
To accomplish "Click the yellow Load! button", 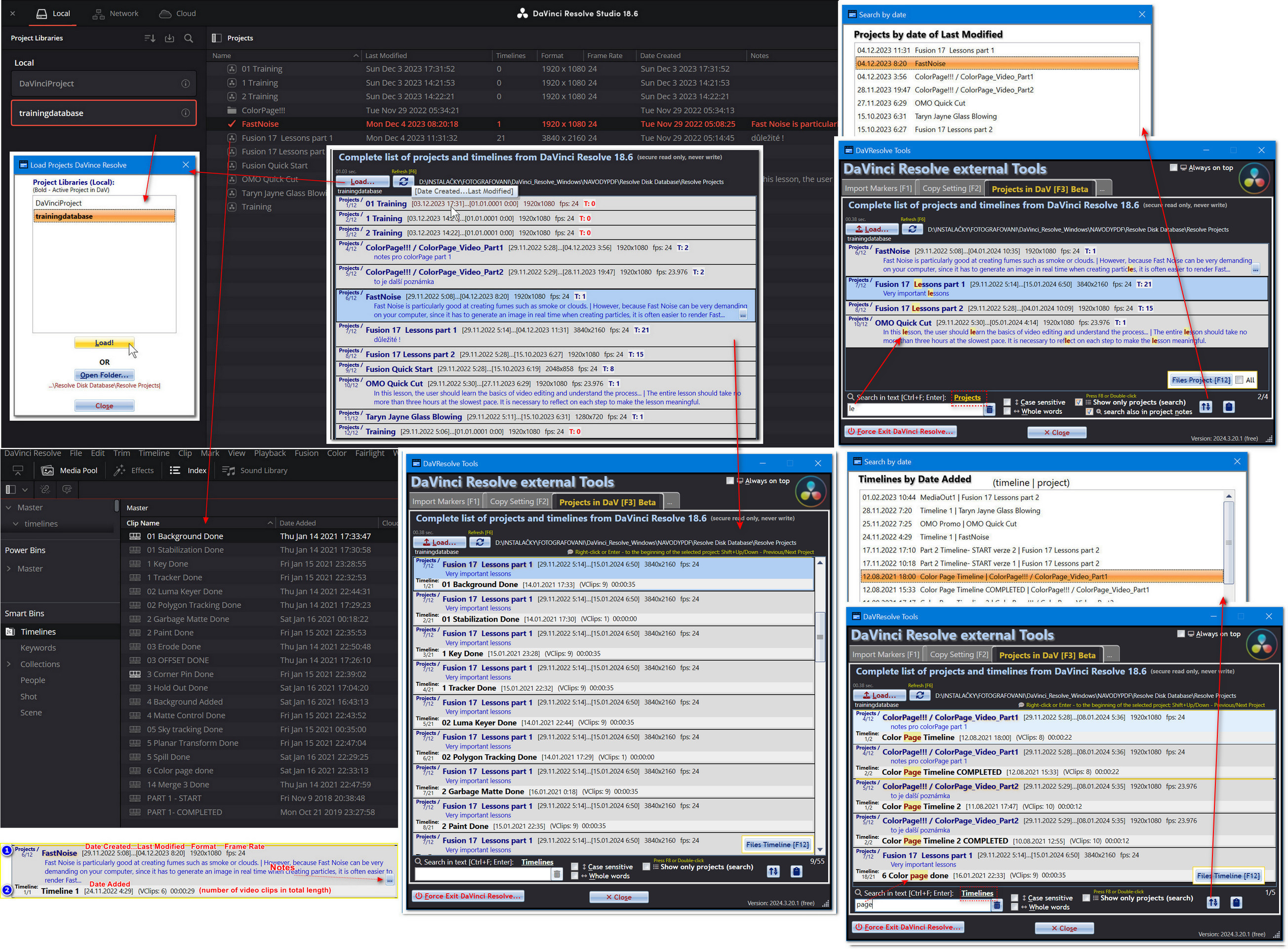I will click(104, 342).
